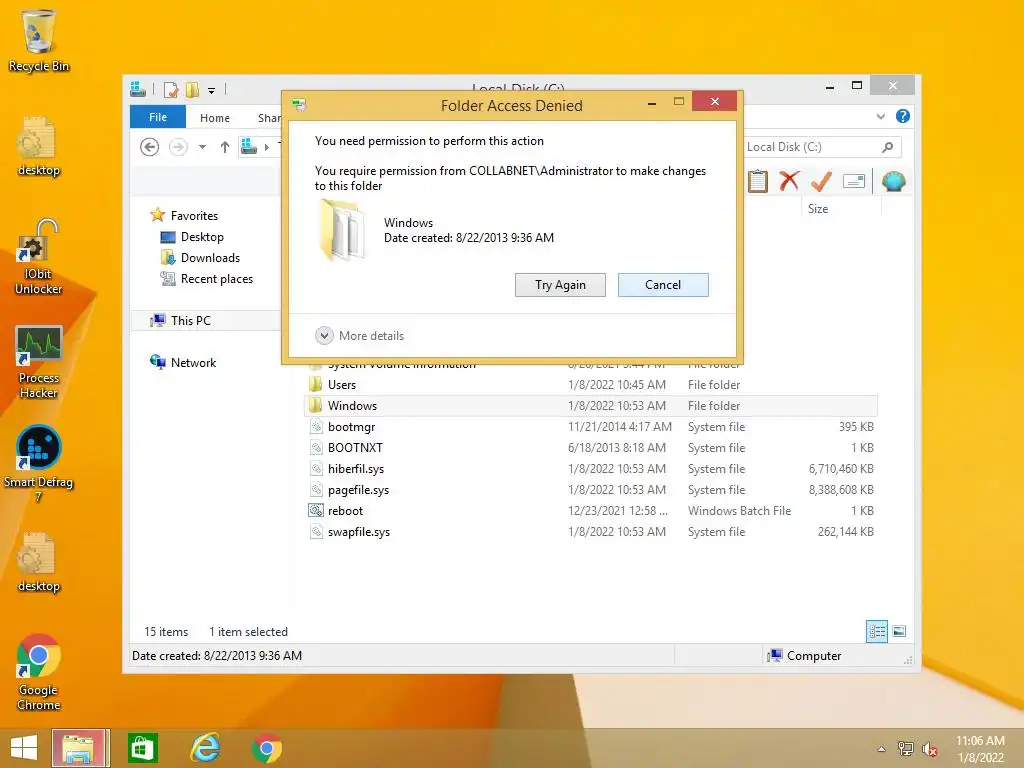Open Desktop under Favorites
Viewport: 1024px width, 768px height.
pyautogui.click(x=202, y=236)
